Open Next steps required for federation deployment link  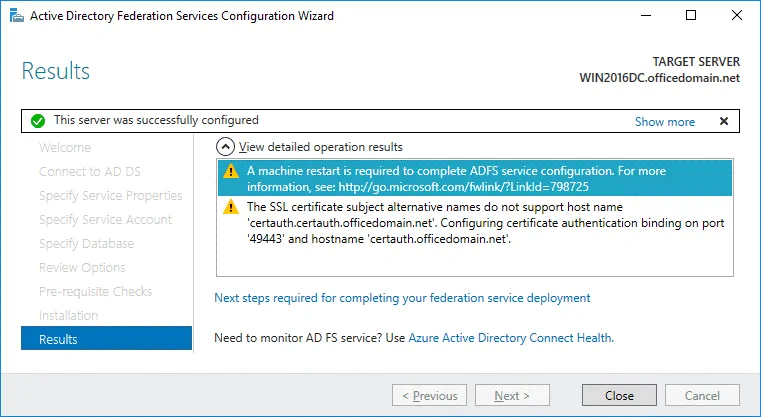pyautogui.click(x=402, y=298)
